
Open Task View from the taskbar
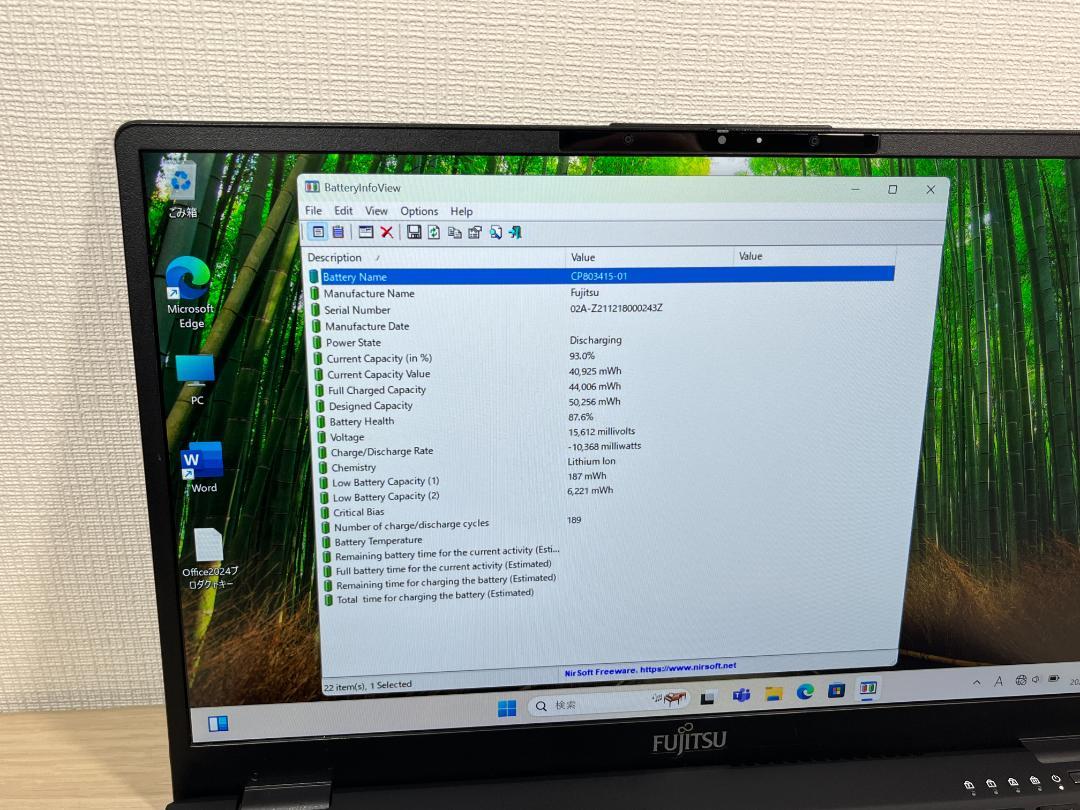coord(707,698)
